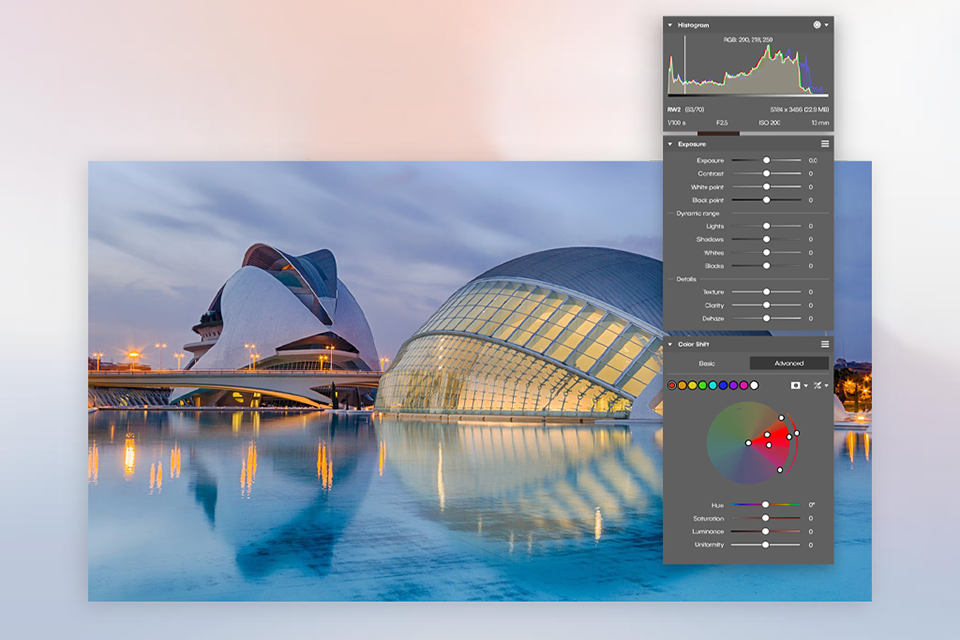Open the Color Shift panel hamburger menu

(x=825, y=344)
